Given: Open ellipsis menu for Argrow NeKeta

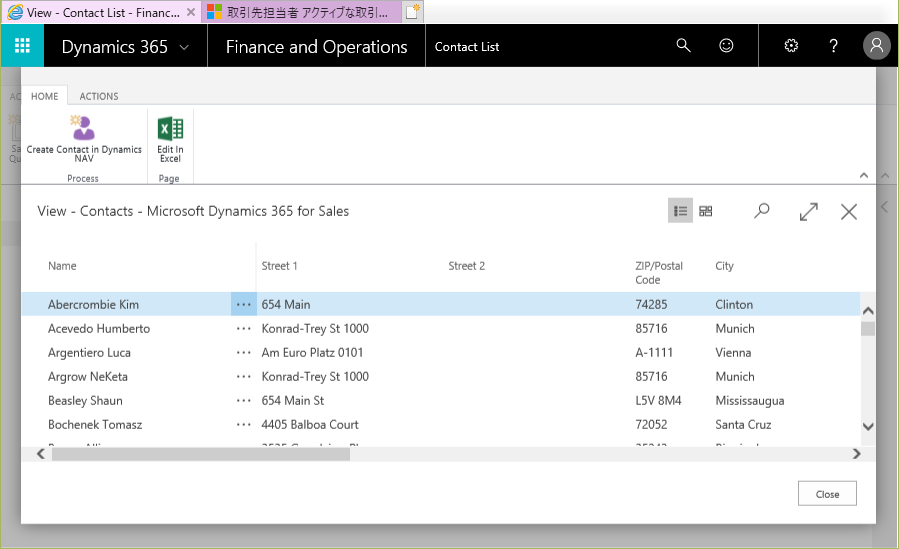Looking at the screenshot, I should 244,377.
